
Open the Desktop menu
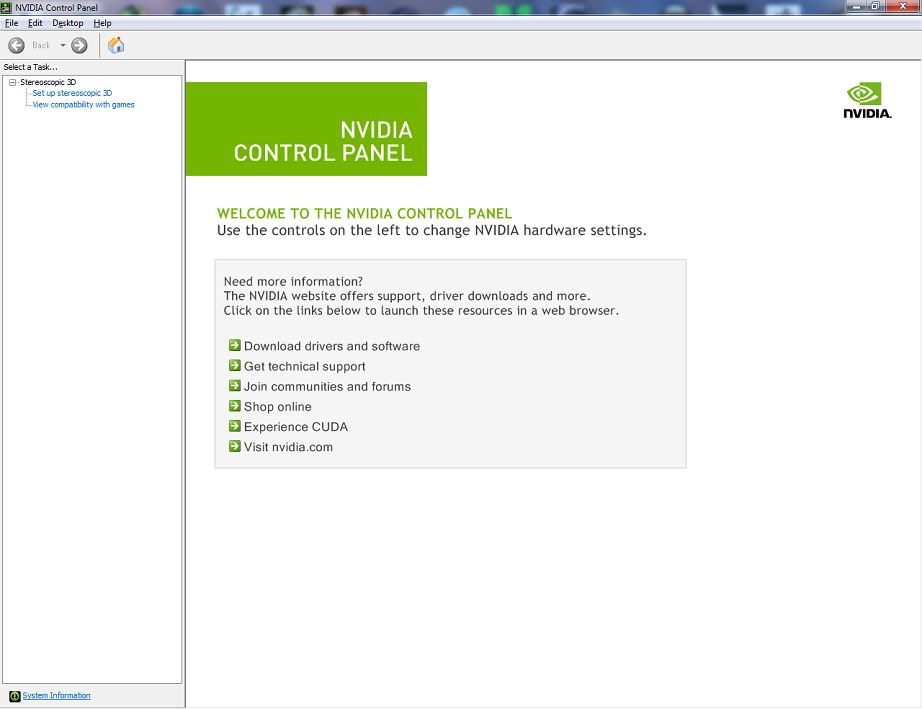tap(68, 23)
